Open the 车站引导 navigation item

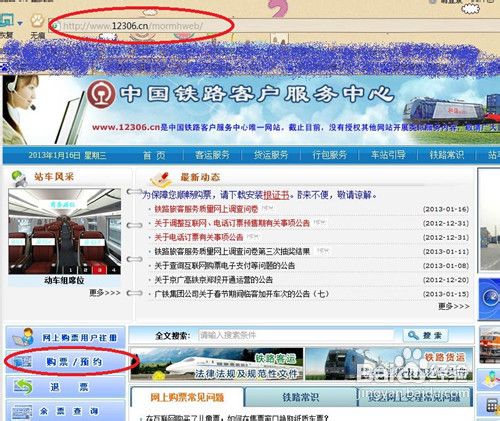388,155
